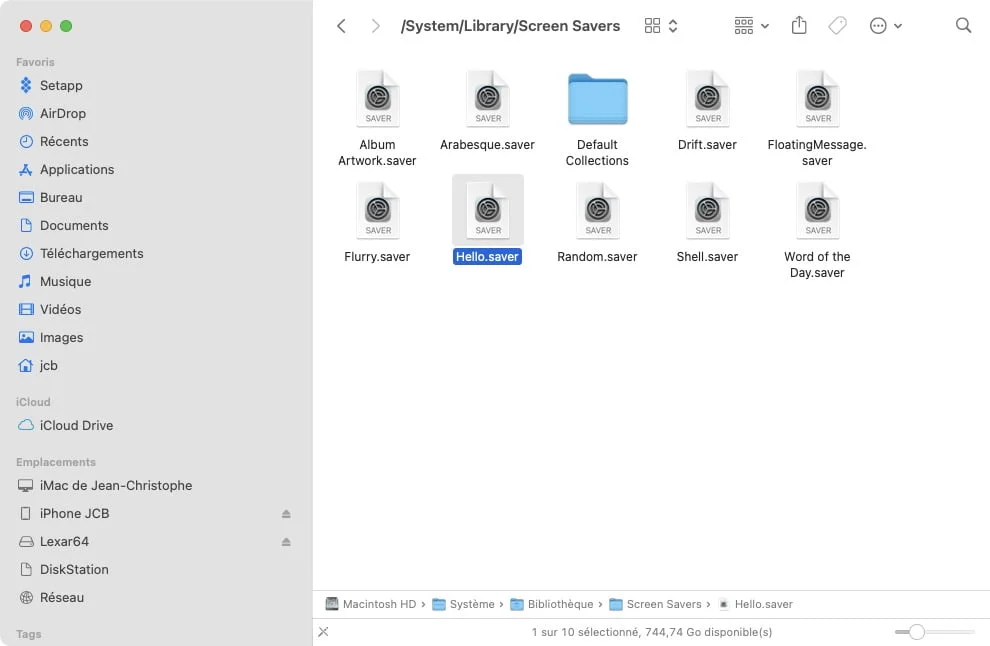Viewport: 990px width, 646px height.
Task: Open the Share icon in the toolbar
Action: 799,25
